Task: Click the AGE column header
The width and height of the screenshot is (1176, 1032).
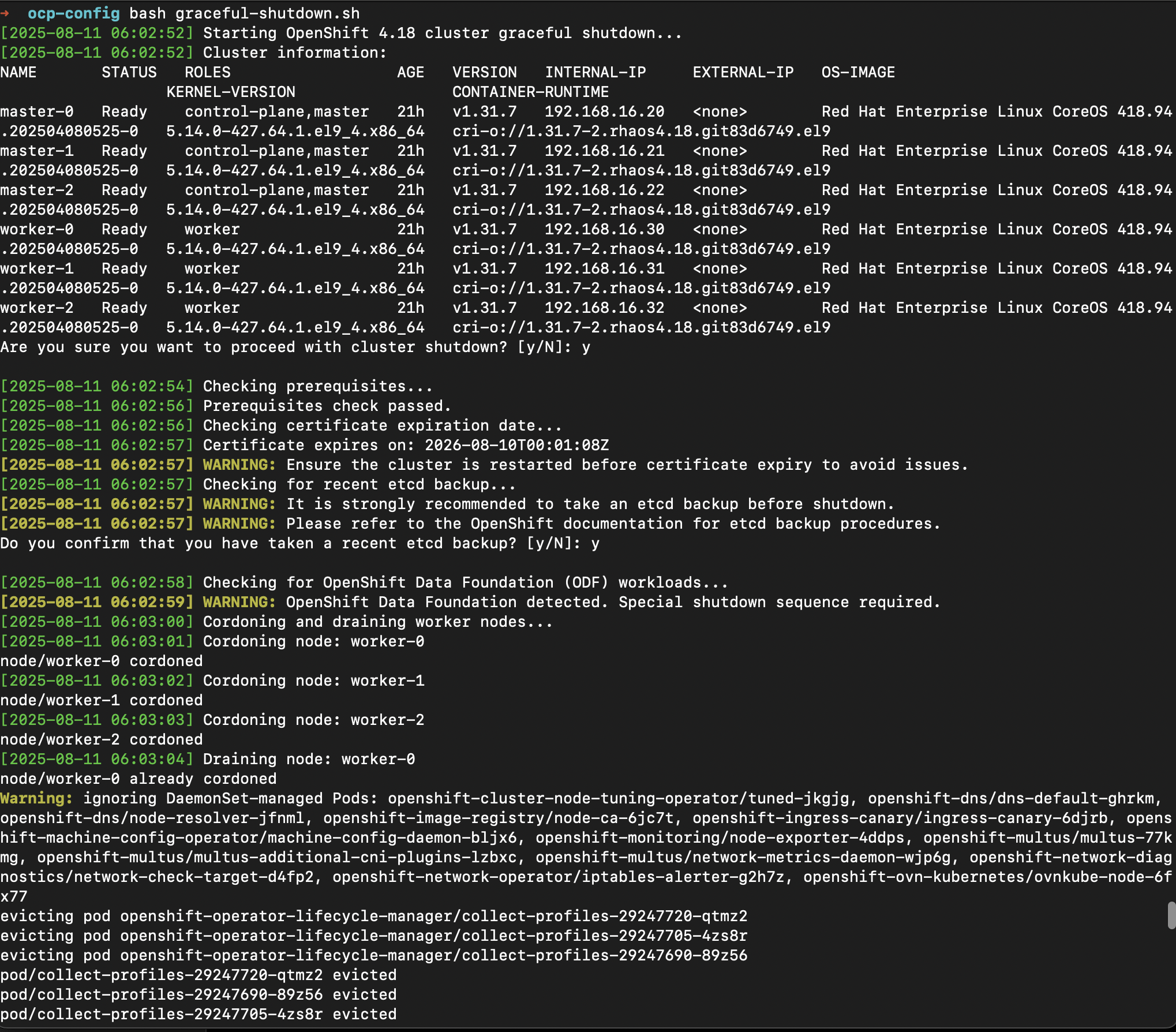Action: pyautogui.click(x=411, y=72)
